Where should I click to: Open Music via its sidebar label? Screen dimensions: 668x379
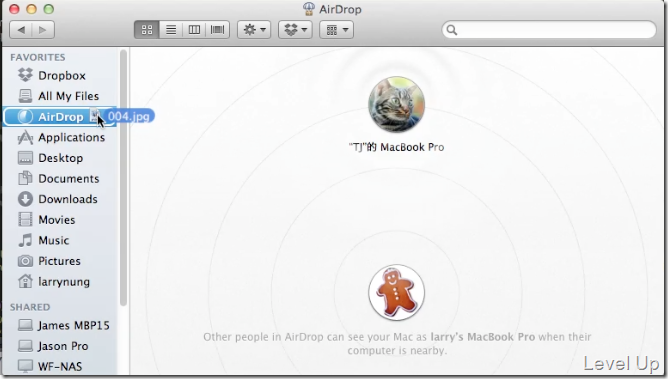point(54,240)
